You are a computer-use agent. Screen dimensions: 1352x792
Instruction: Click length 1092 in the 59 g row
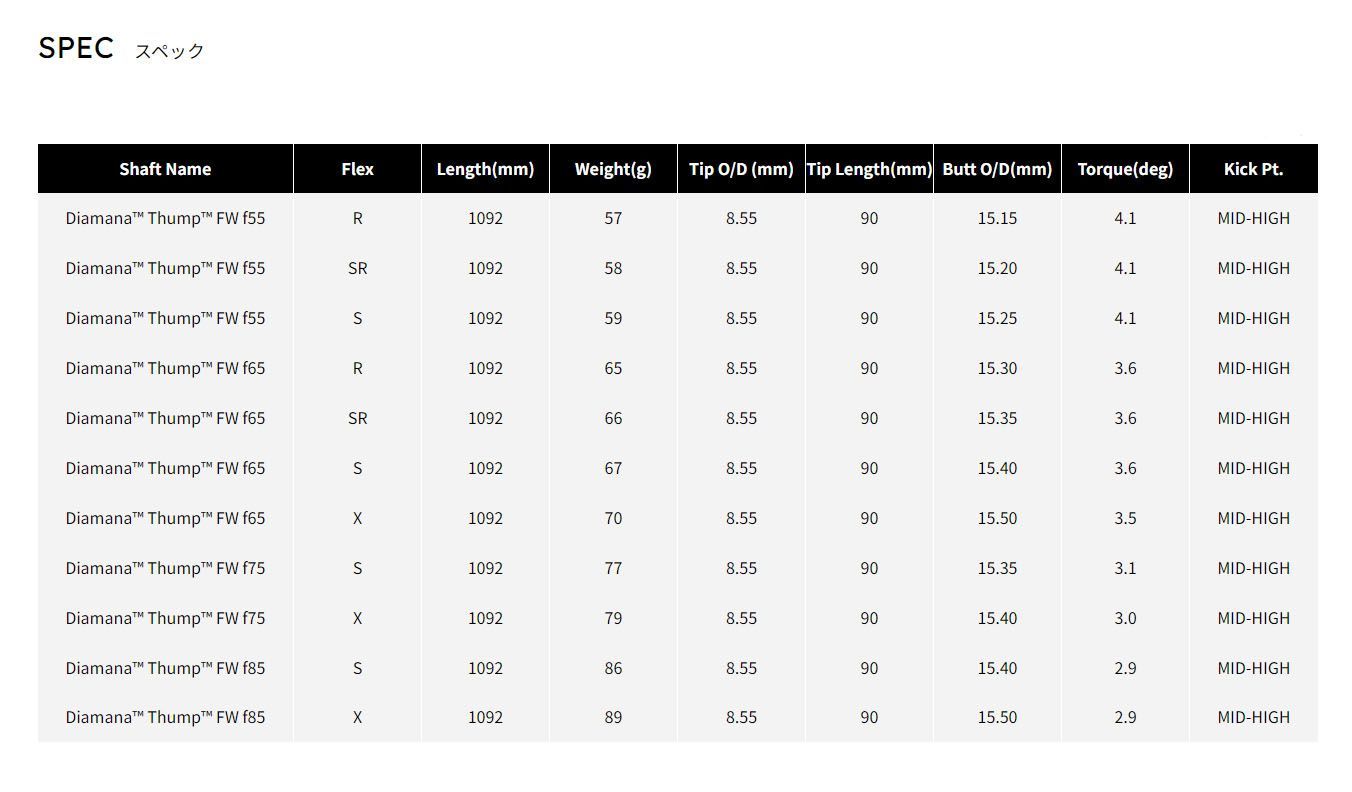coord(485,318)
